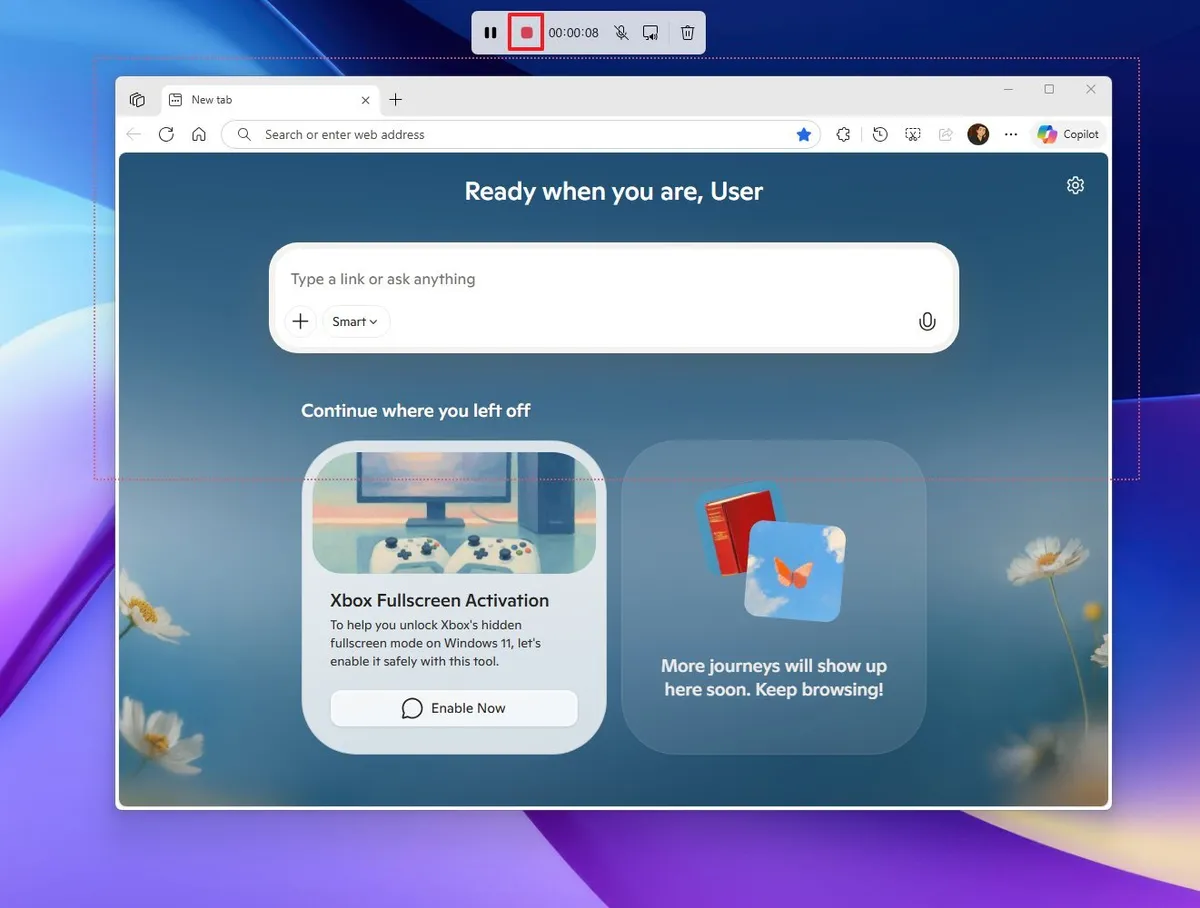Open browser settings via ellipsis menu

(x=1011, y=133)
